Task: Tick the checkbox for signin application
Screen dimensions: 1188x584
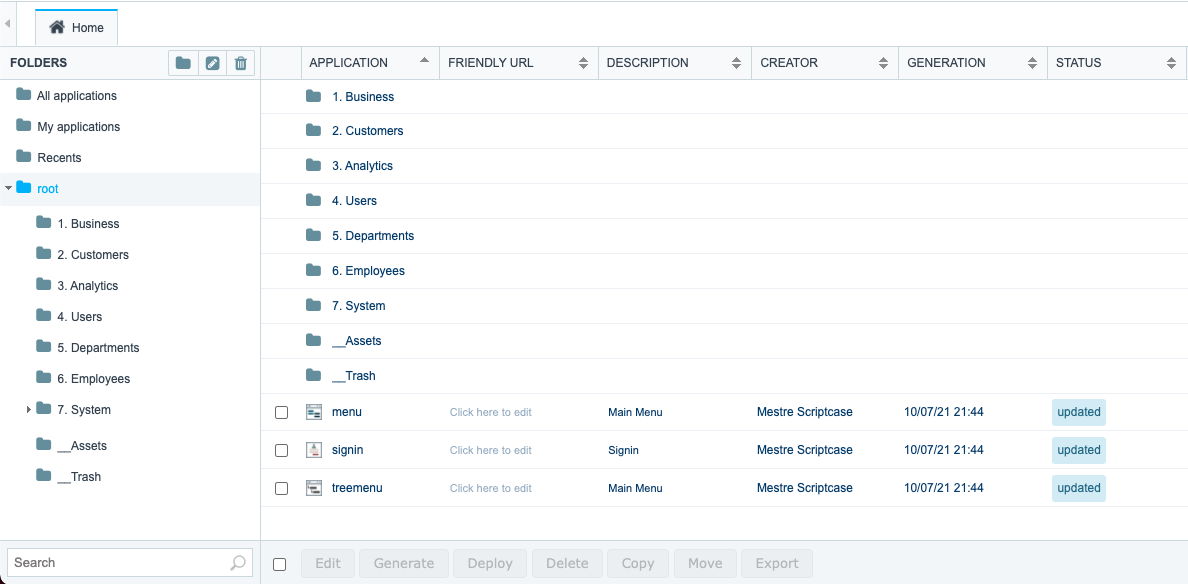Action: [x=281, y=451]
